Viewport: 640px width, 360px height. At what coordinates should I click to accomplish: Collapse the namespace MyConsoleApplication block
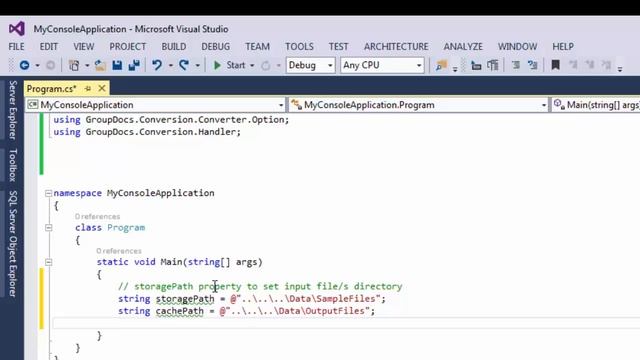48,193
